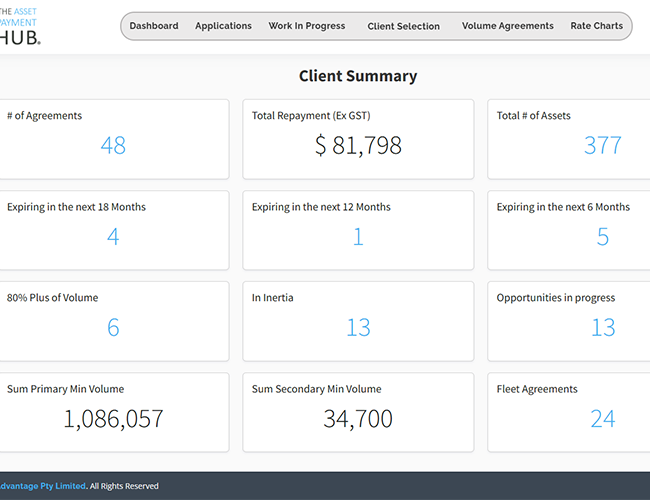Click the 34,700 secondary min volume value
Image resolution: width=650 pixels, height=500 pixels.
(358, 419)
